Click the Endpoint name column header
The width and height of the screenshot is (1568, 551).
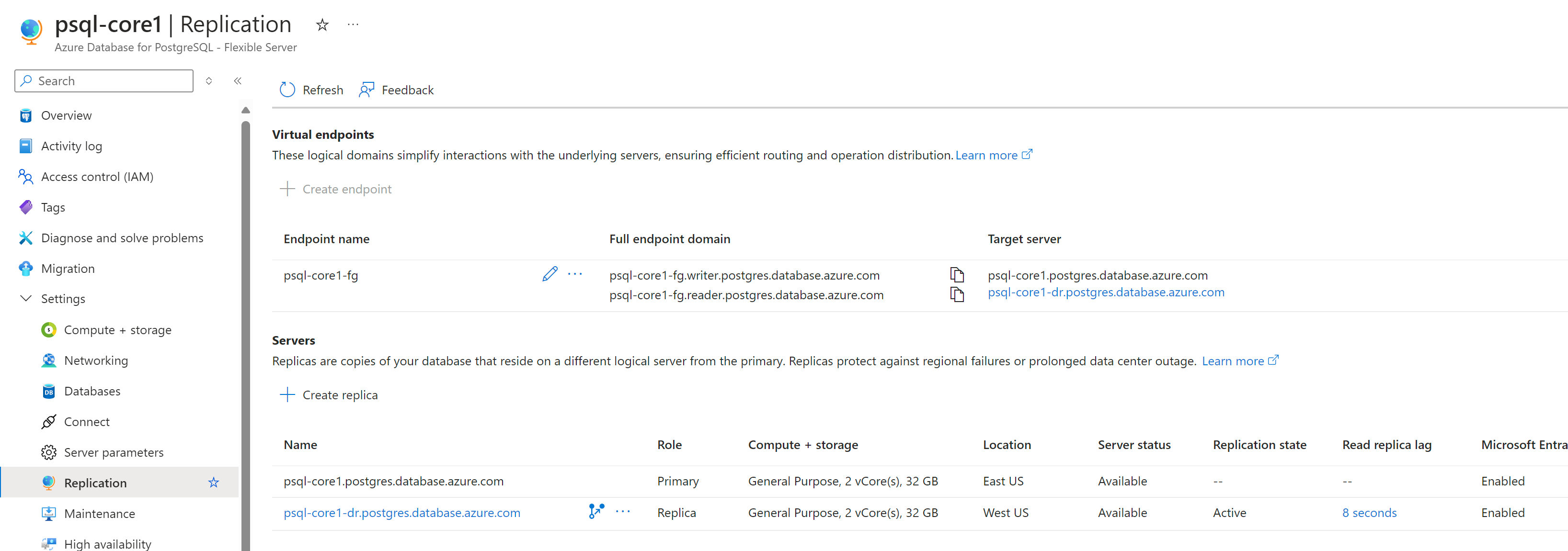pyautogui.click(x=326, y=239)
